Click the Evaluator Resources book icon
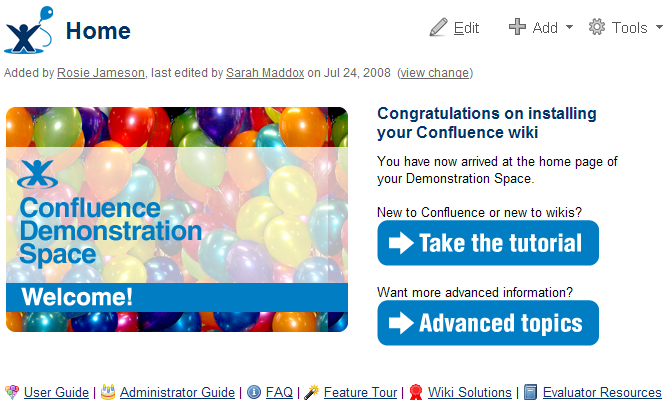The width and height of the screenshot is (670, 417). [x=531, y=393]
